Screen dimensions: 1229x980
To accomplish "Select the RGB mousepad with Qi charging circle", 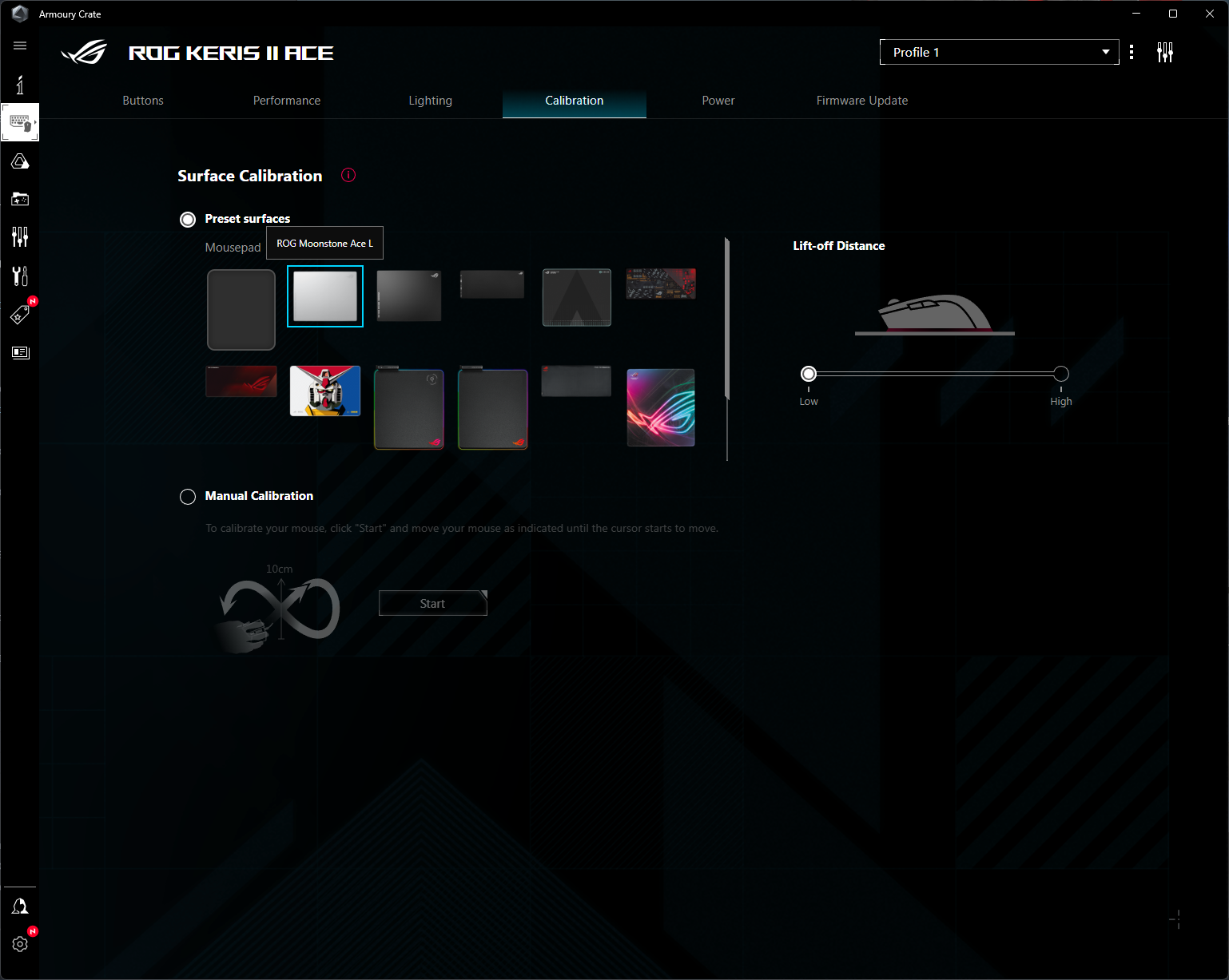I will pyautogui.click(x=409, y=408).
